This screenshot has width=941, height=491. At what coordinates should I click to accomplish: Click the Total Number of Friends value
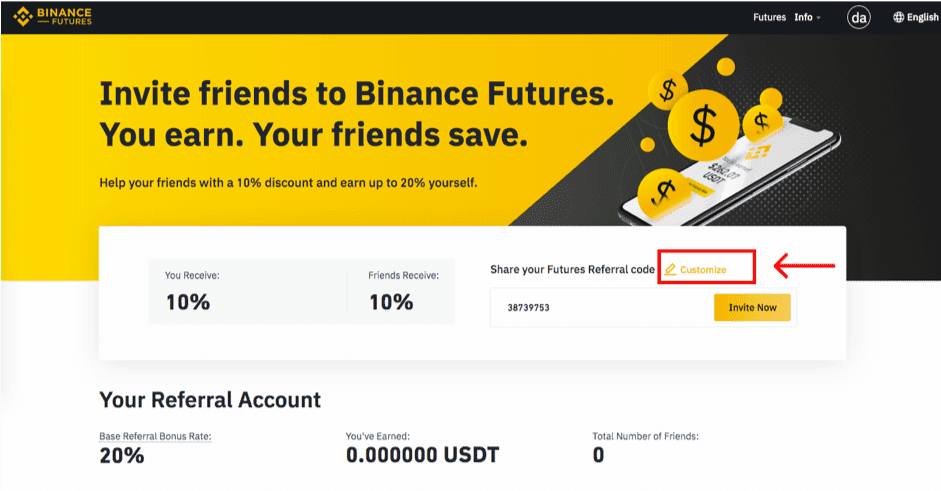click(598, 455)
